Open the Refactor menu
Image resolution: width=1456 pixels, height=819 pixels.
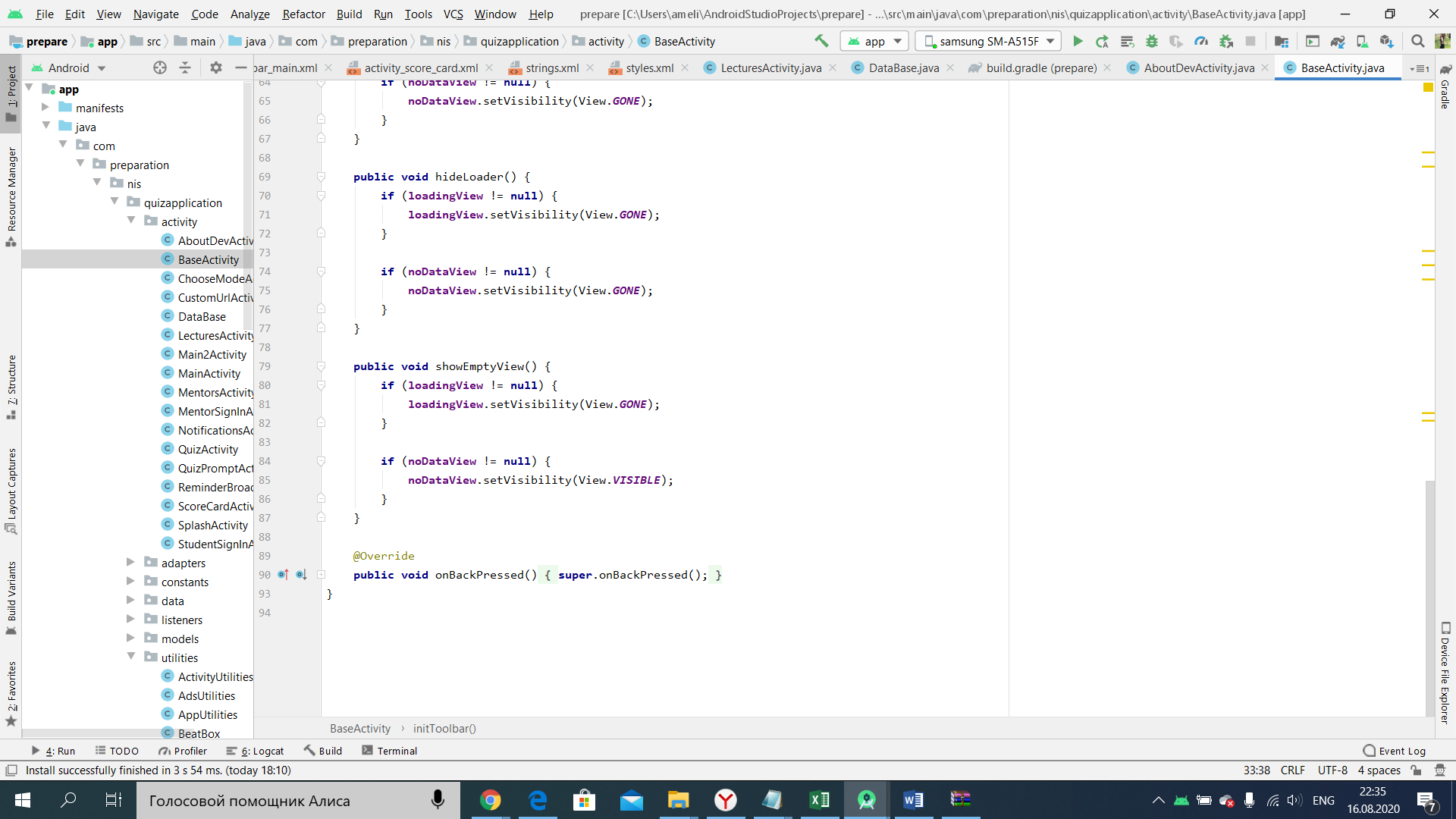(x=303, y=14)
